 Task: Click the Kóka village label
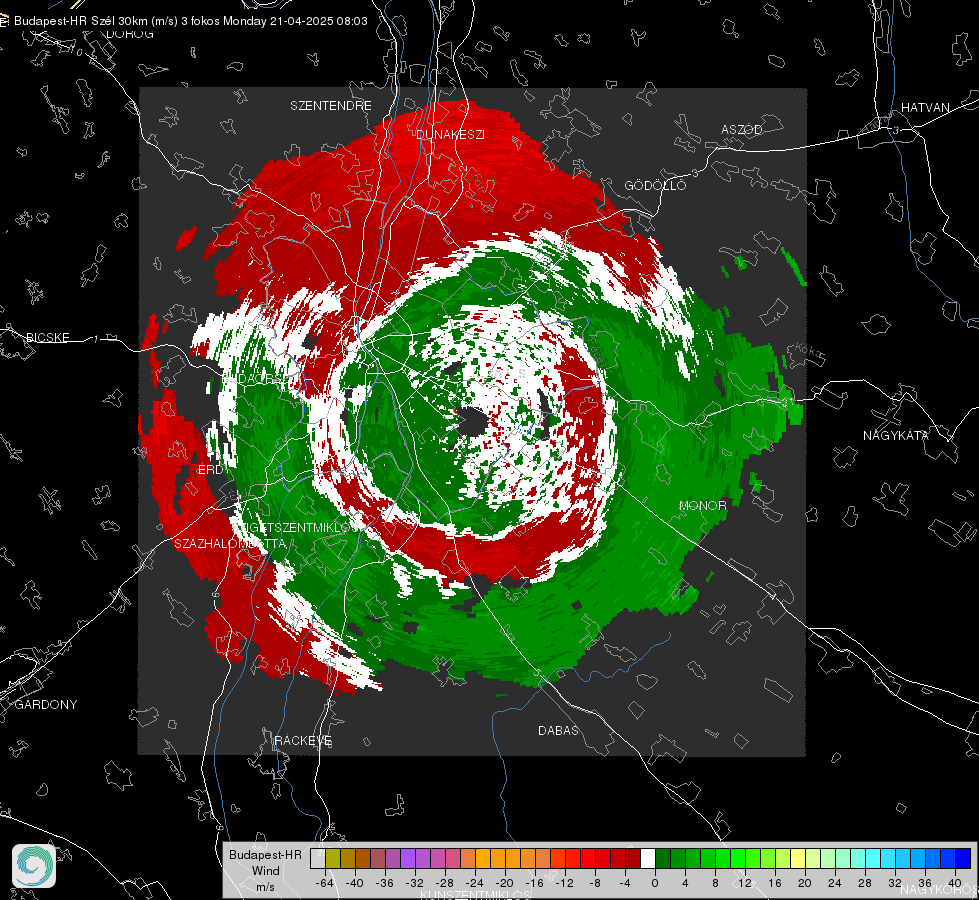pyautogui.click(x=809, y=351)
